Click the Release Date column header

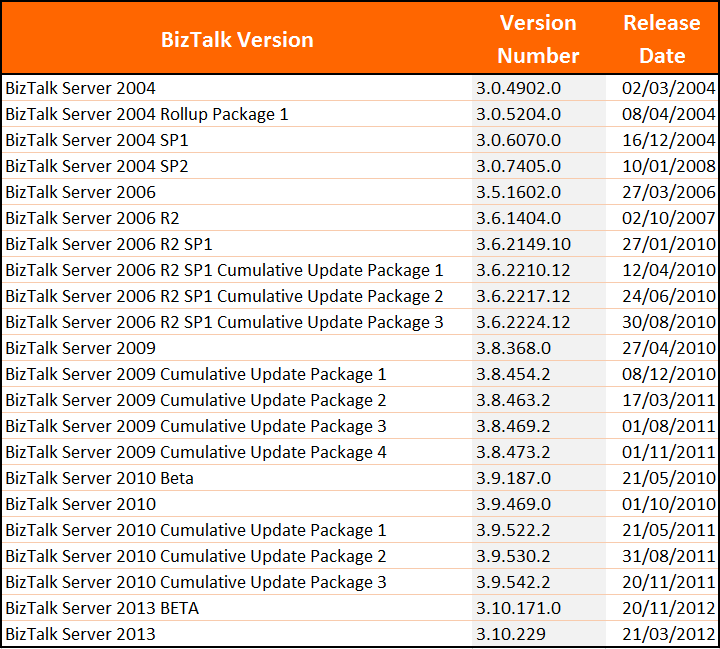[x=662, y=39]
